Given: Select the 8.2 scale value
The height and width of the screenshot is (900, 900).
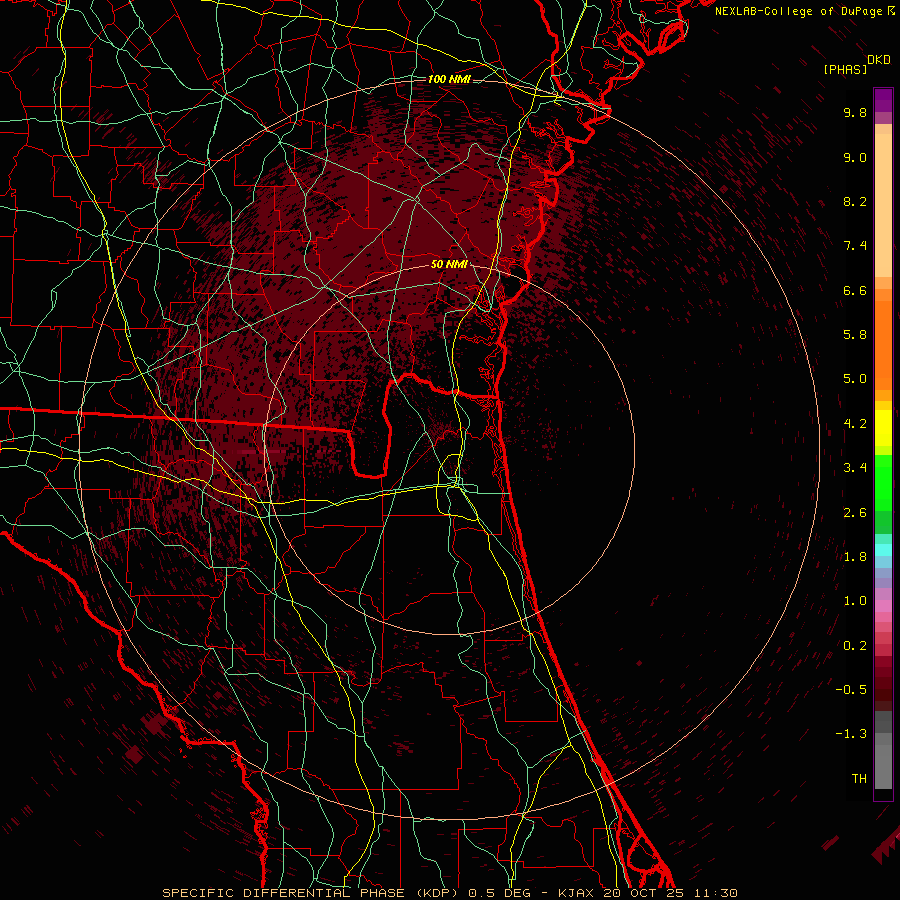Looking at the screenshot, I should 855,201.
